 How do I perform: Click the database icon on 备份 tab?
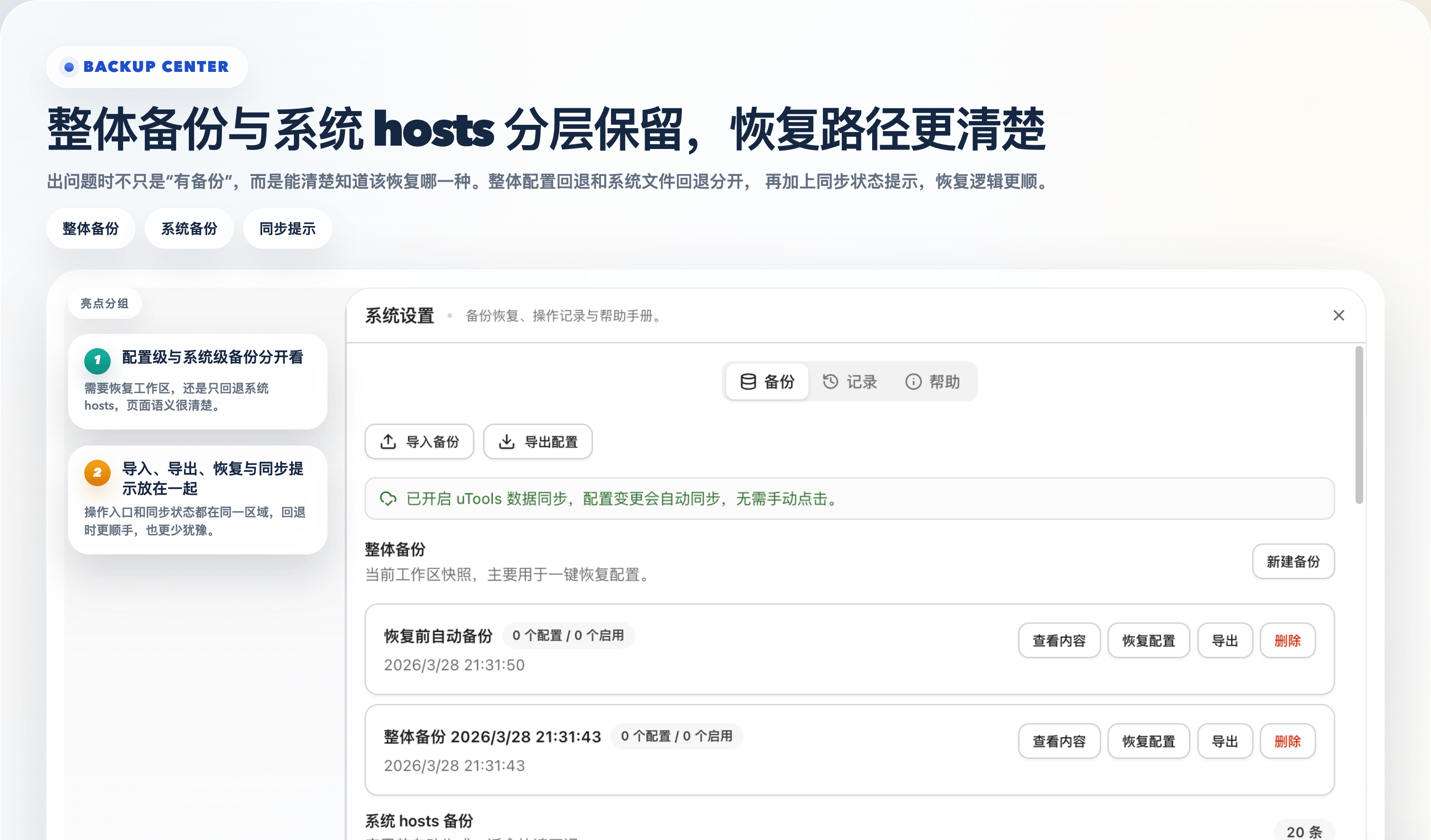pos(748,381)
